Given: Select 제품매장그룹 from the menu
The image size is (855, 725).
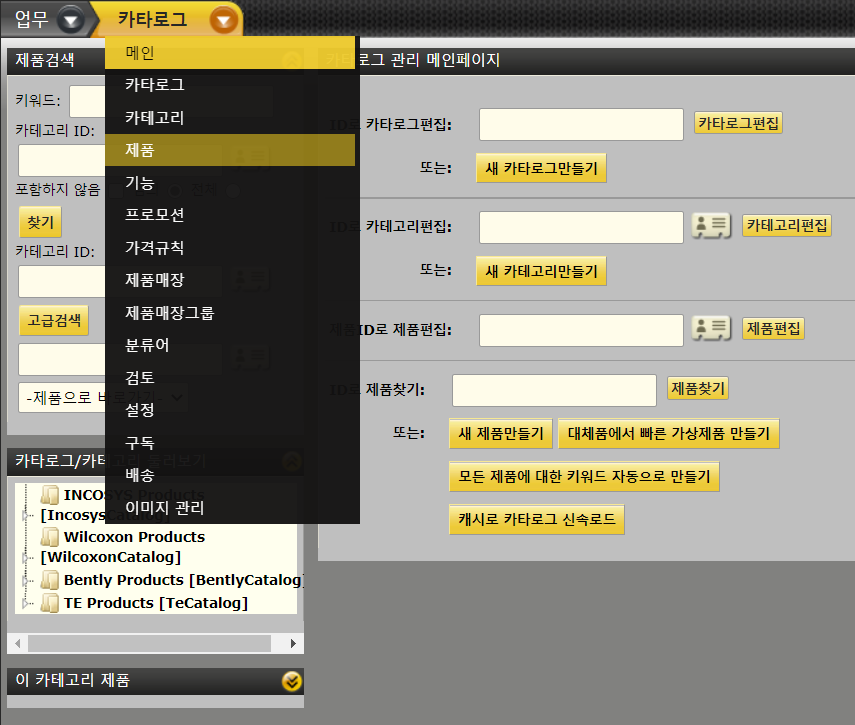Looking at the screenshot, I should 169,313.
